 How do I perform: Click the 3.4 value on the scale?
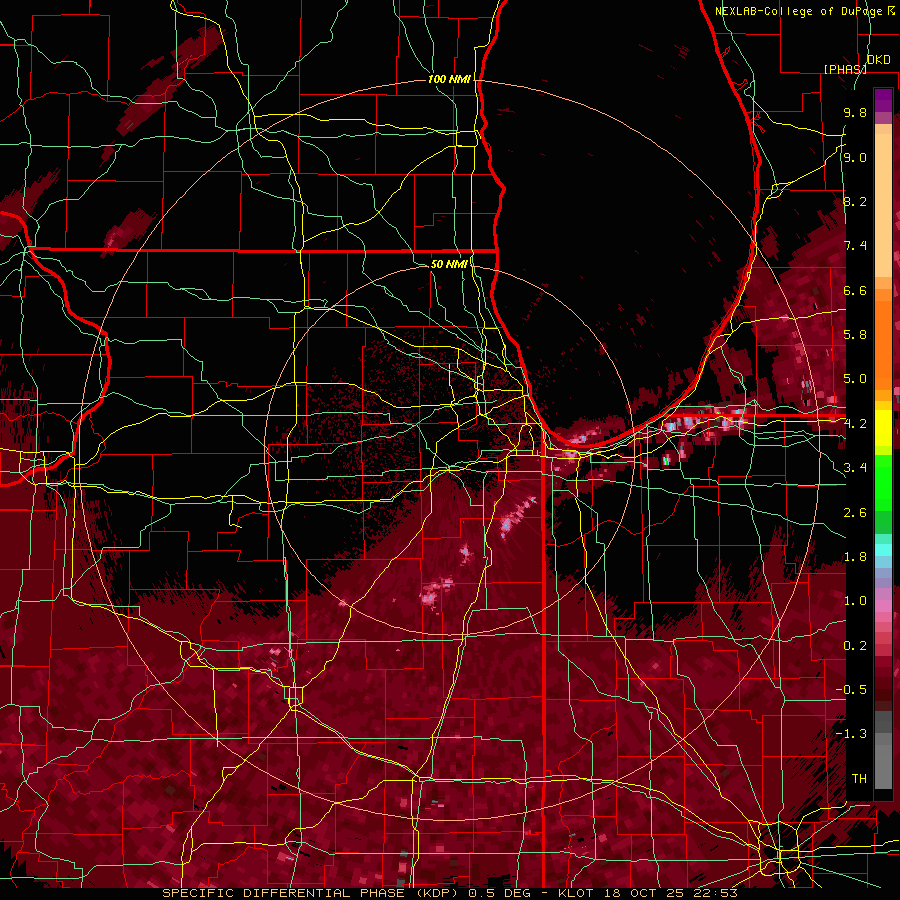(x=855, y=468)
